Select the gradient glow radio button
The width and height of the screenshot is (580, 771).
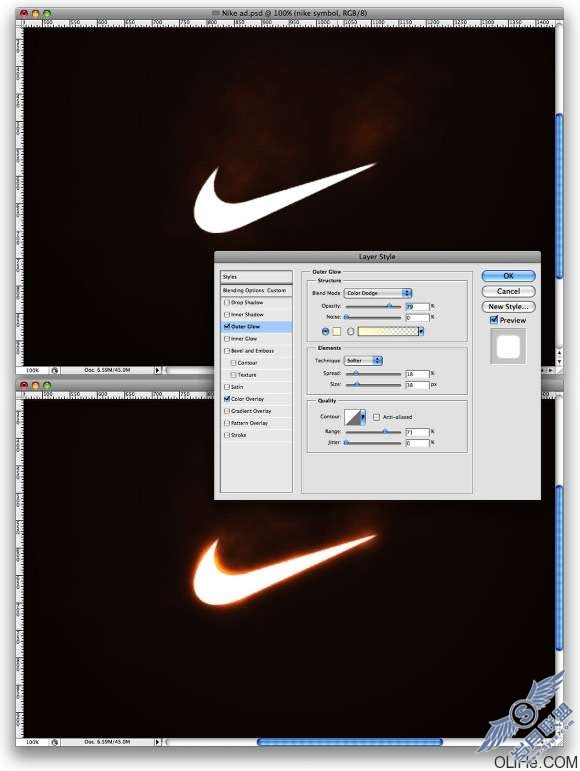[350, 331]
